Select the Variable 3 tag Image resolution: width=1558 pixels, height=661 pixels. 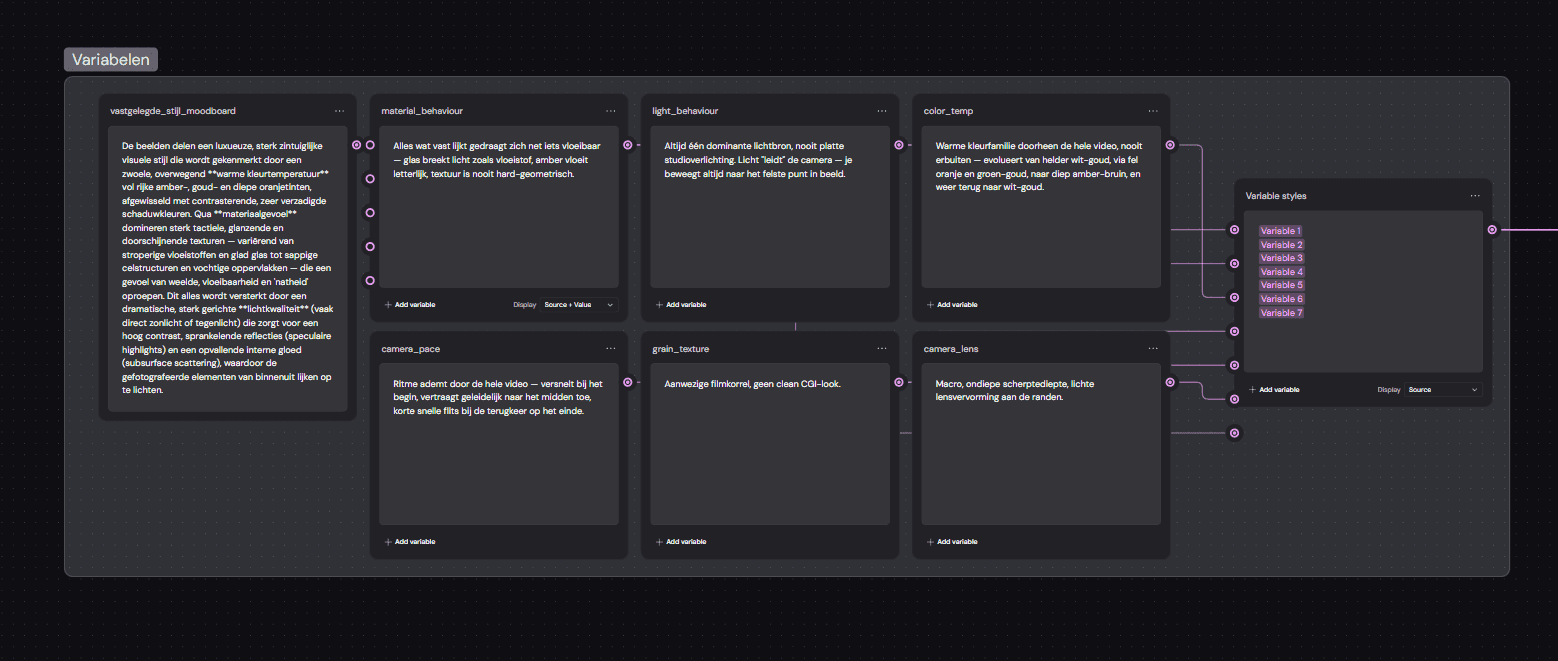coord(1281,258)
